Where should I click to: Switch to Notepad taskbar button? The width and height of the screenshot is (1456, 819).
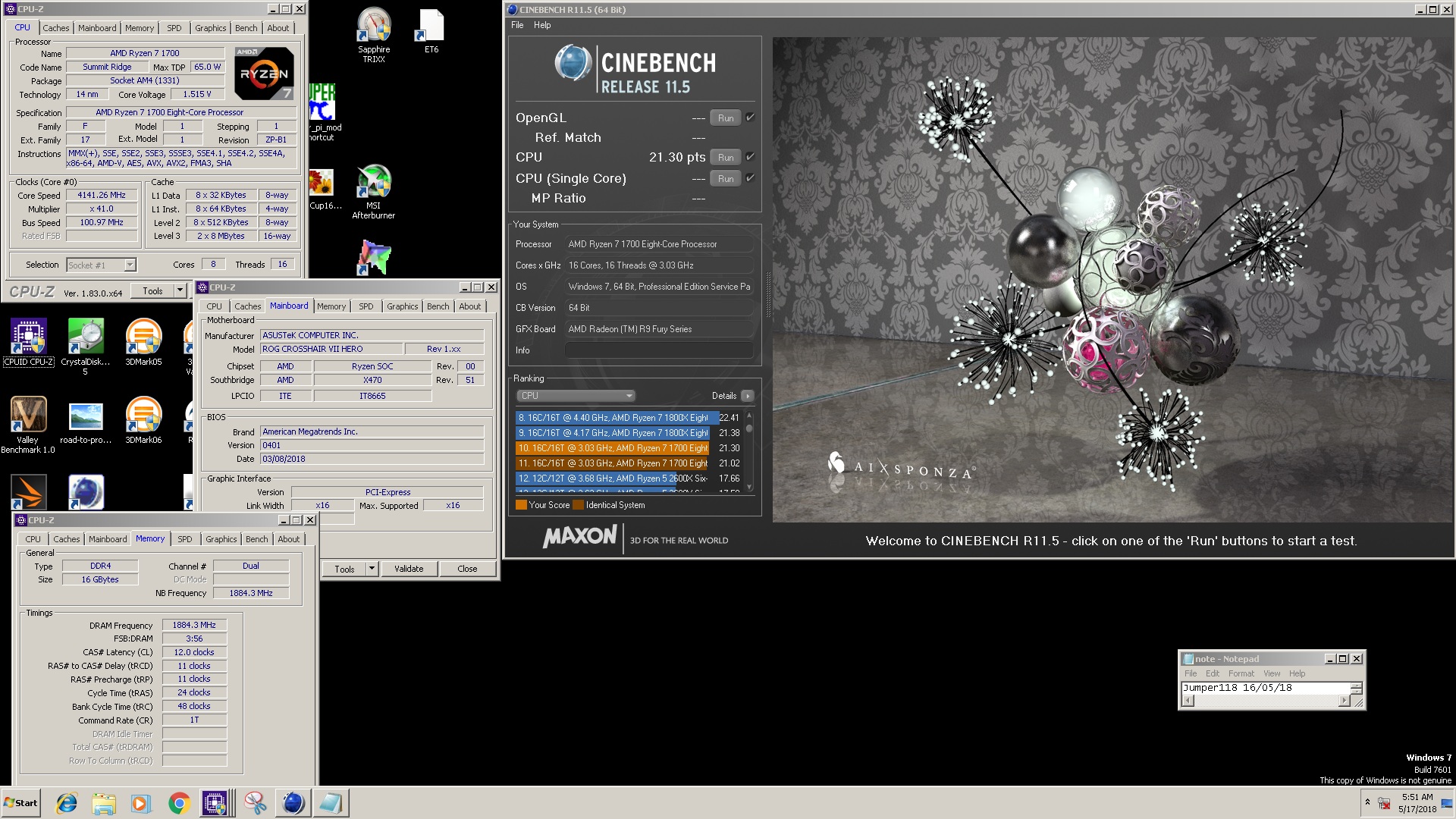[331, 803]
